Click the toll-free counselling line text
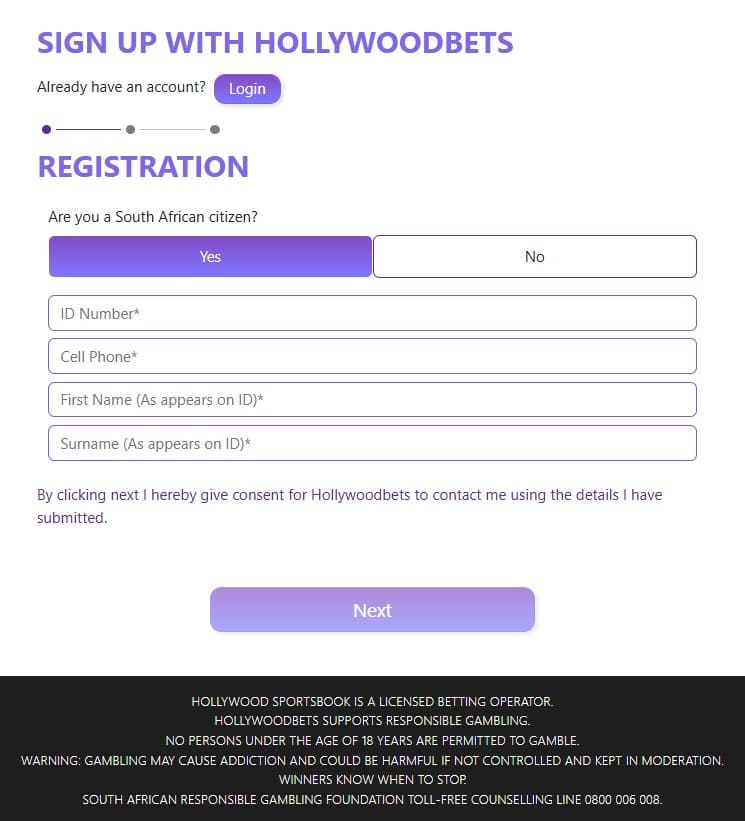Viewport: 745px width, 821px height. 372,799
